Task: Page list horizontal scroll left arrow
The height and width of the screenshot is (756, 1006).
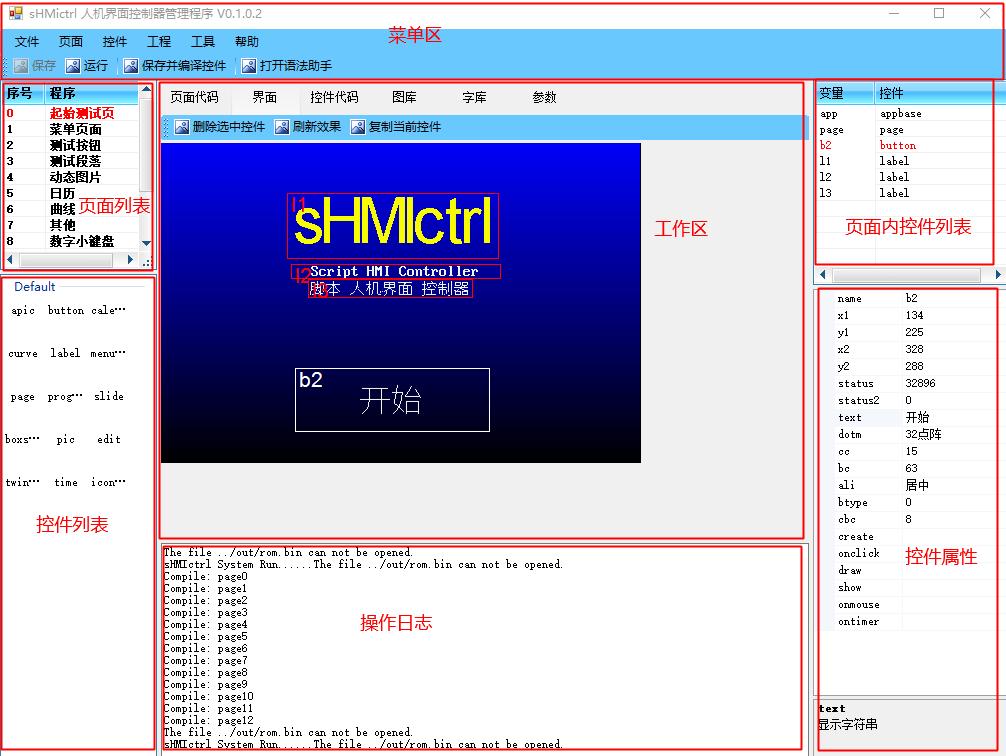Action: (x=10, y=260)
